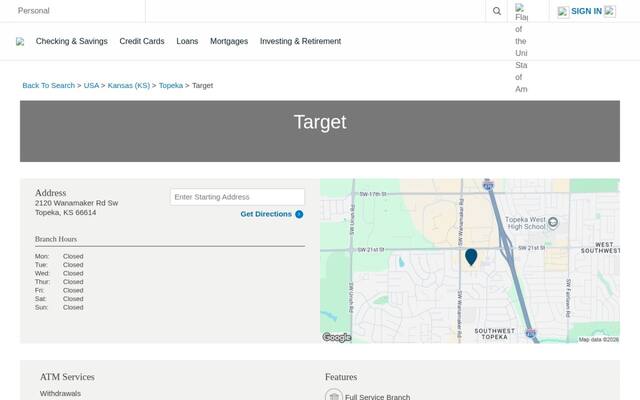Click the blue map pin marker
The width and height of the screenshot is (640, 400).
471,257
